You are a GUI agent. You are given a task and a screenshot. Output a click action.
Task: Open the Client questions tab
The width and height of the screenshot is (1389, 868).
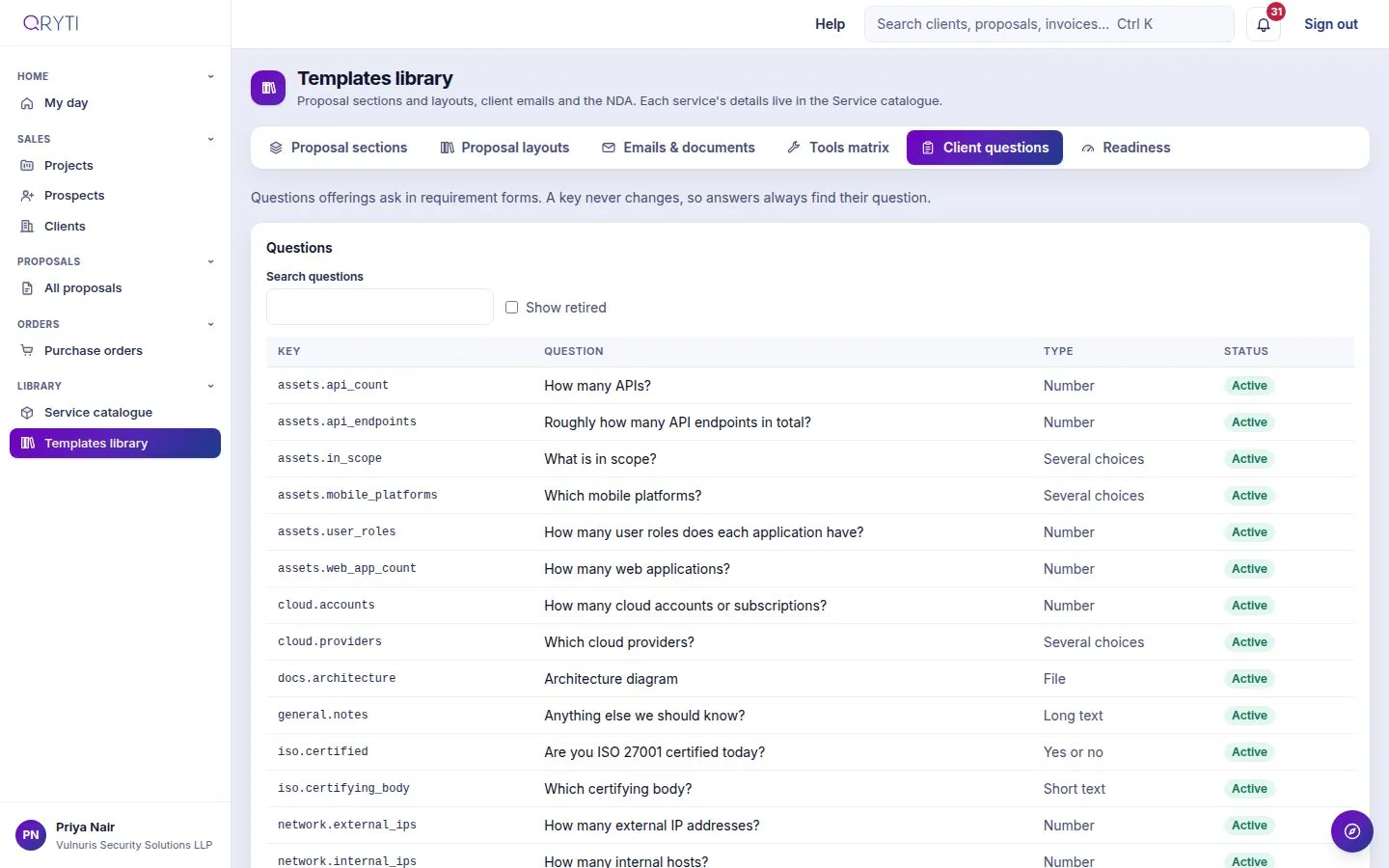click(x=985, y=148)
